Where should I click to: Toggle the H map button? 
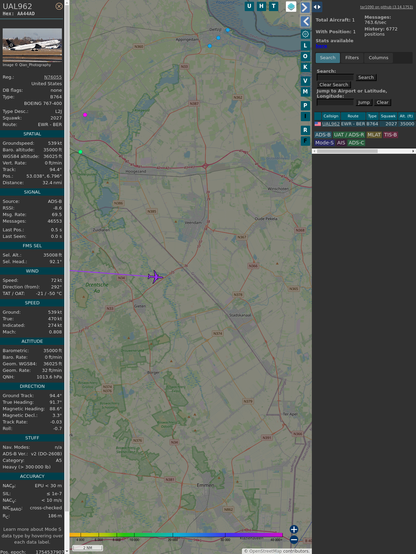pos(261,6)
